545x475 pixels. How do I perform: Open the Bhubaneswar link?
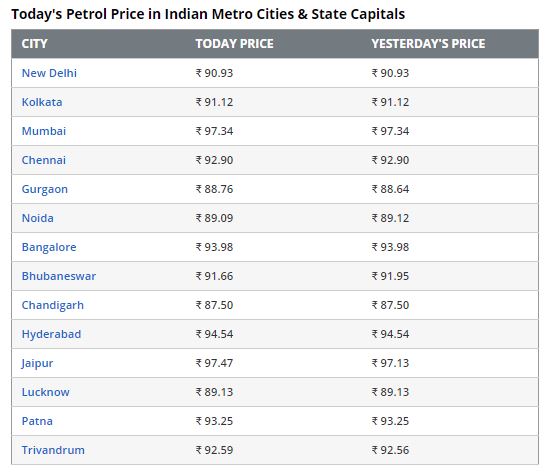59,276
